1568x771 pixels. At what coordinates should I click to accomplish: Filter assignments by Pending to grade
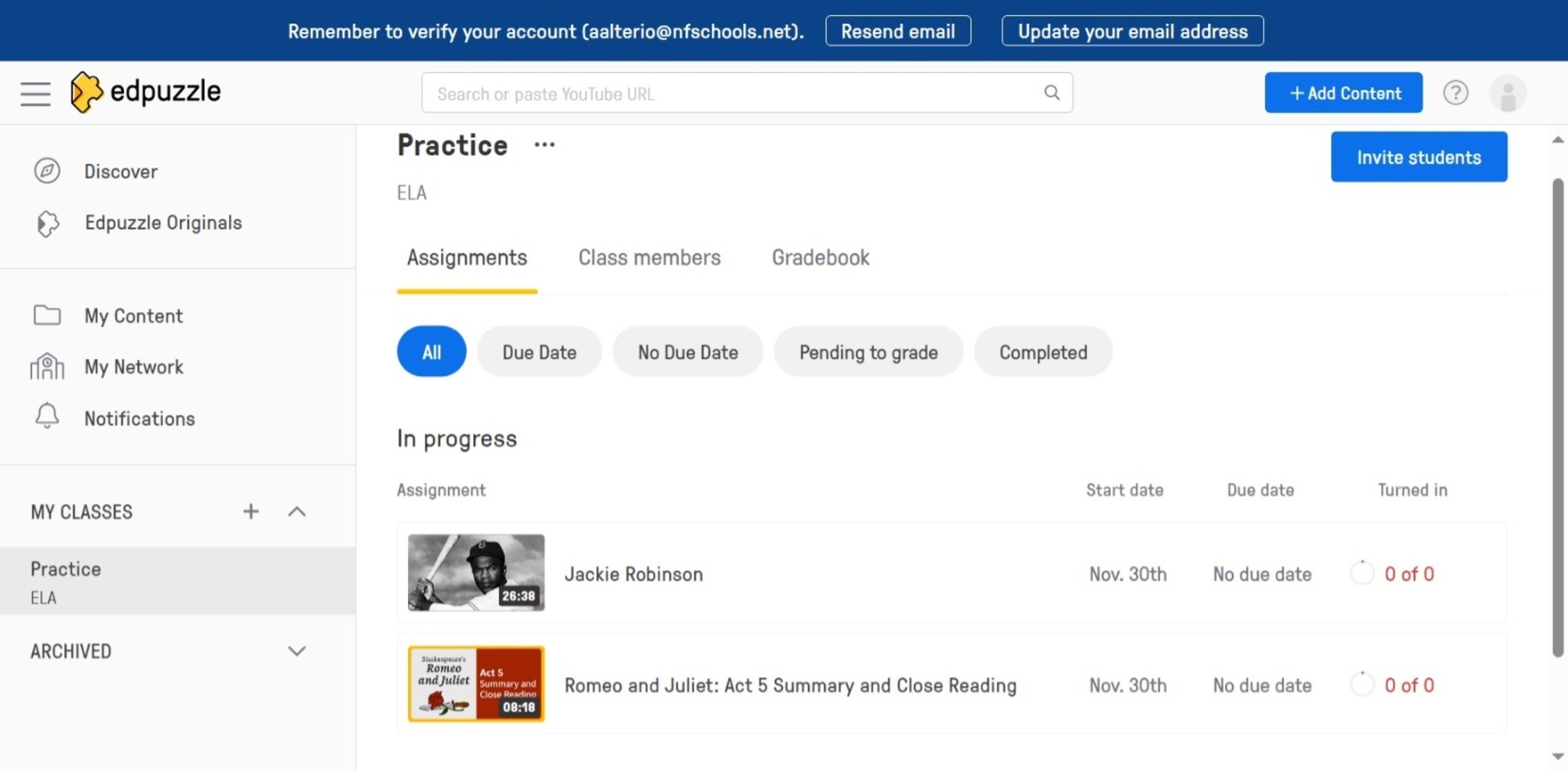(868, 352)
